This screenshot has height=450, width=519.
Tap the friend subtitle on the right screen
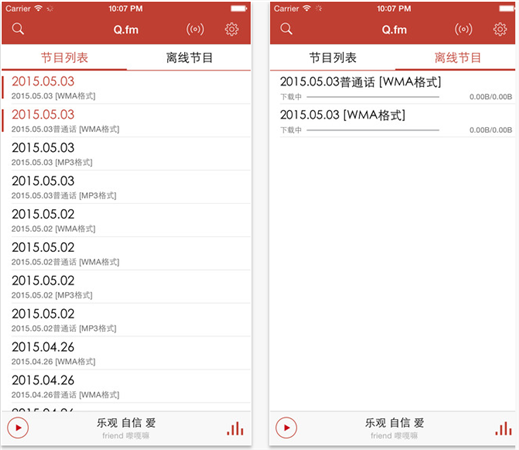coord(394,436)
